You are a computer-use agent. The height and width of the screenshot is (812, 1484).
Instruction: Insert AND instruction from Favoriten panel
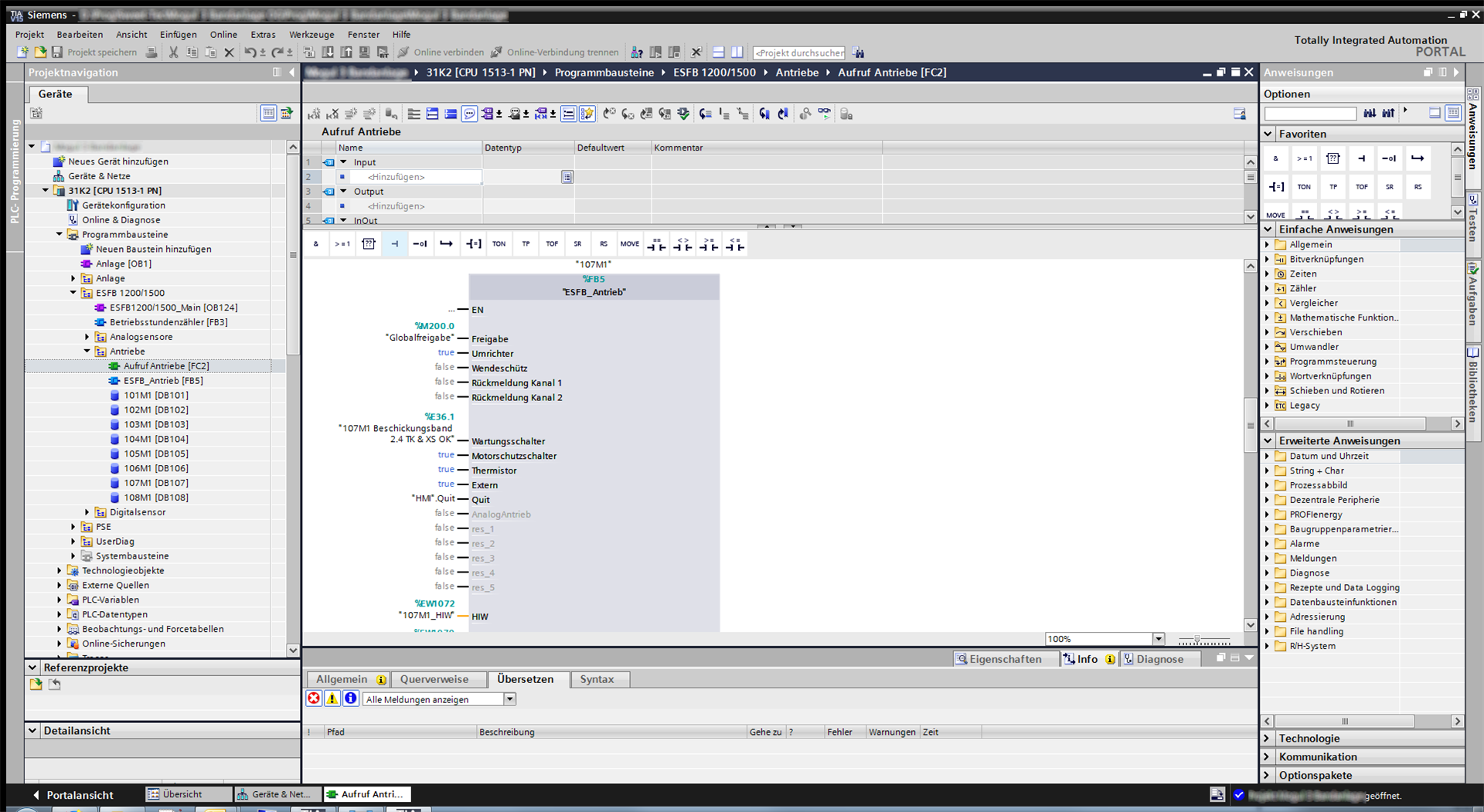1275,158
